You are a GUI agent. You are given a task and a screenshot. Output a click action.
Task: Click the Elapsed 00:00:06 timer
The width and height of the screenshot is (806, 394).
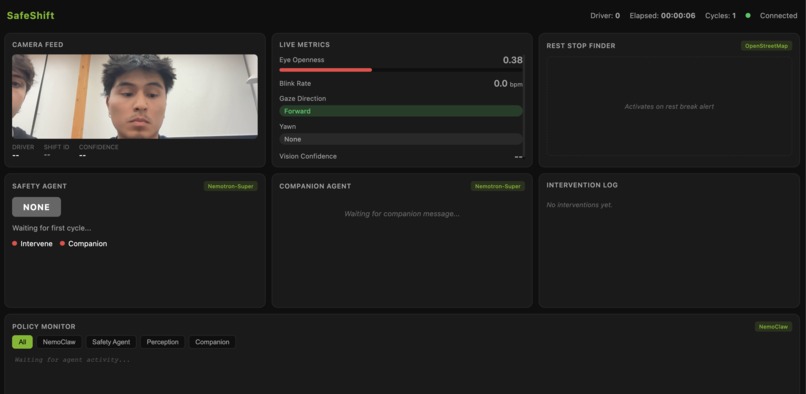[662, 15]
